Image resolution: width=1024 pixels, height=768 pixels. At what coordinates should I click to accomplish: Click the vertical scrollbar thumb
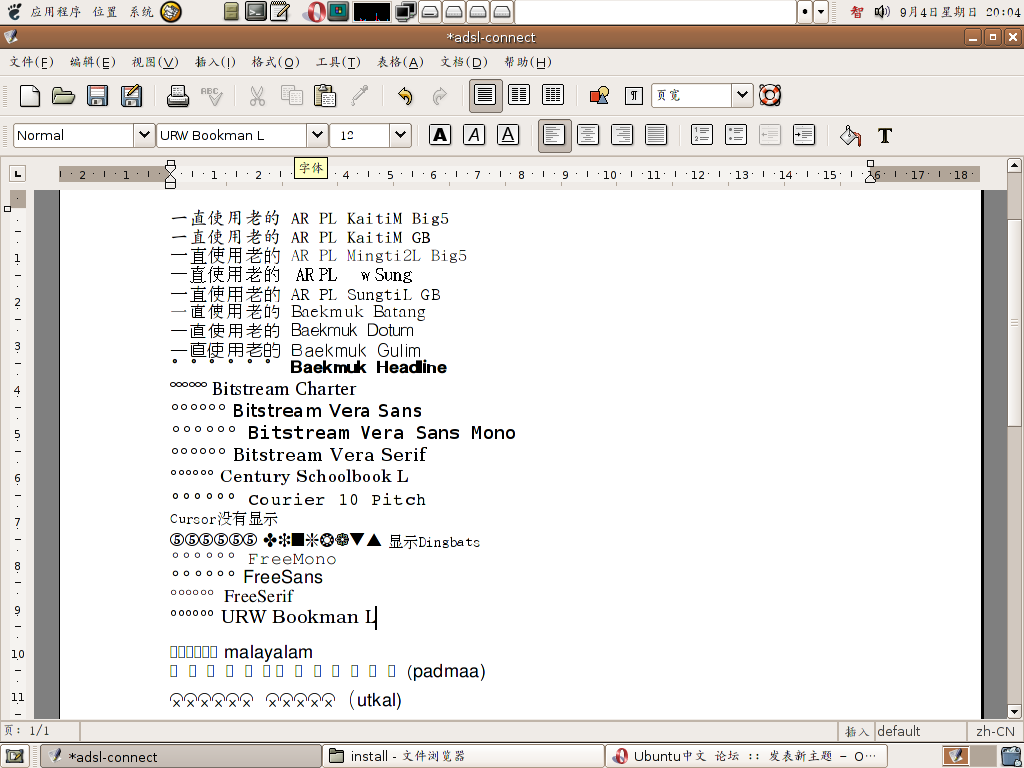[x=1014, y=323]
